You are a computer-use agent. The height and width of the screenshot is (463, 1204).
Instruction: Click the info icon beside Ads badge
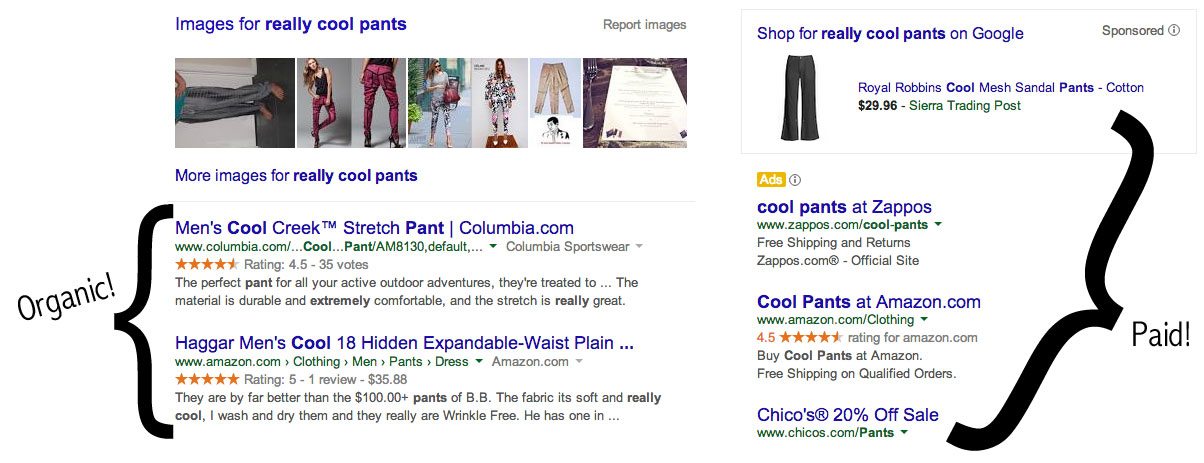click(x=795, y=180)
